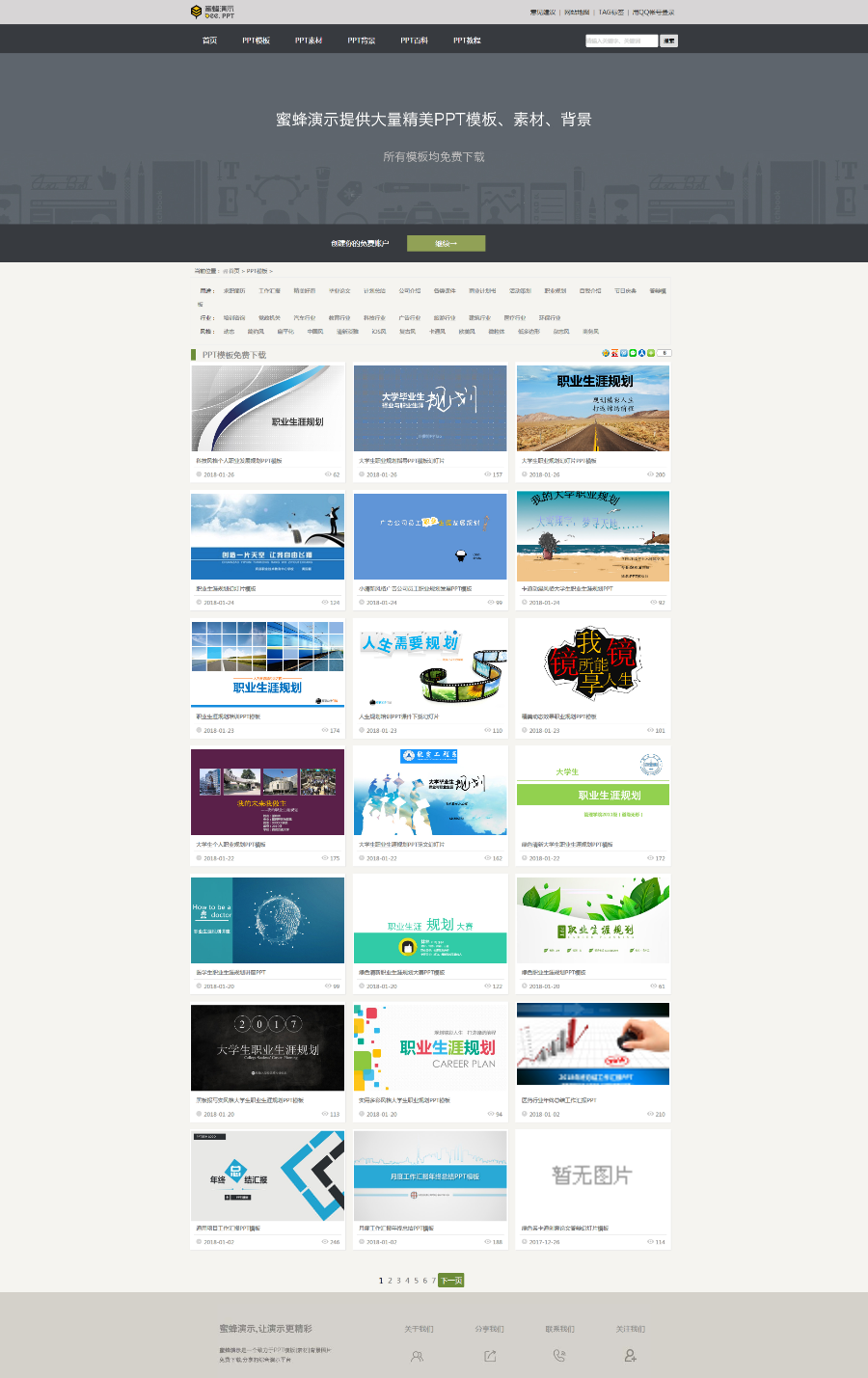Open the PPT百科 navigation tab

pyautogui.click(x=414, y=41)
